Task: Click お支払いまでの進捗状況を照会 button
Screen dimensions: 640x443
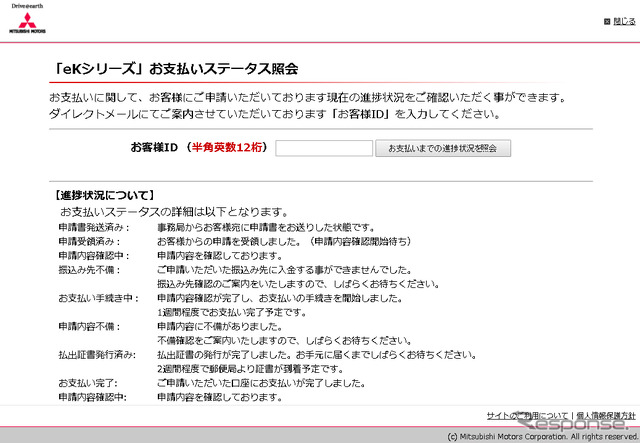Action: click(x=443, y=148)
